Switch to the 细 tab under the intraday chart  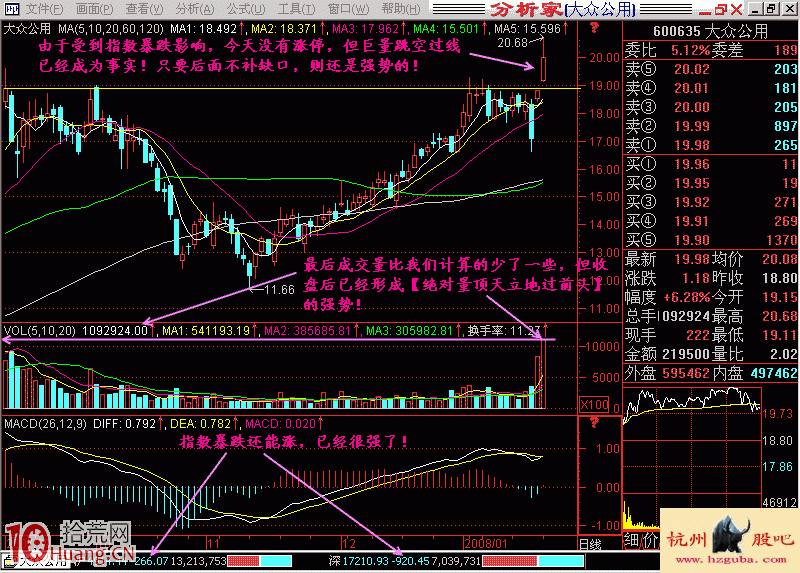(632, 540)
